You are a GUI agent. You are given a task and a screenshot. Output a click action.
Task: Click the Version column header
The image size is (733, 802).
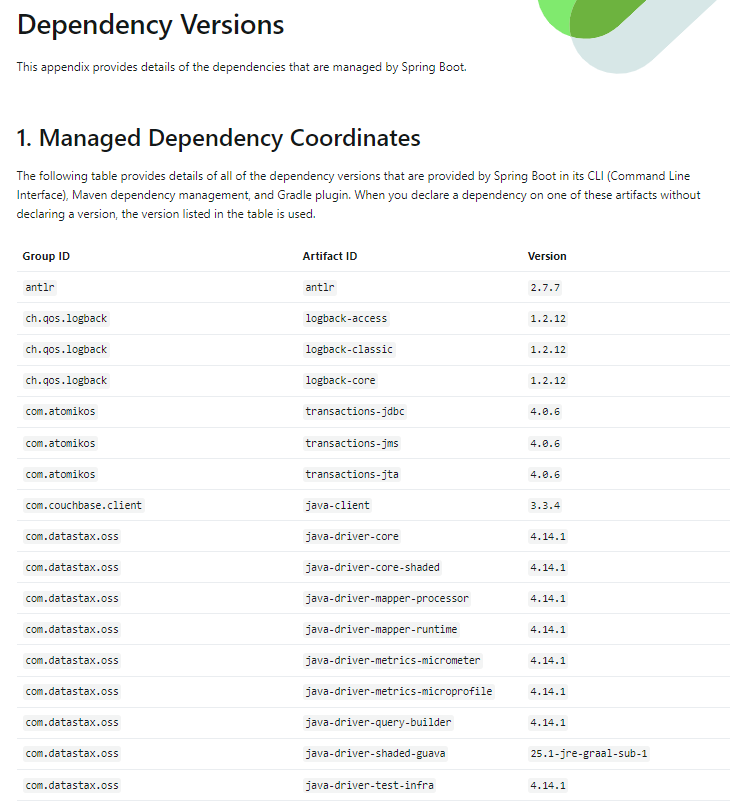coord(547,256)
